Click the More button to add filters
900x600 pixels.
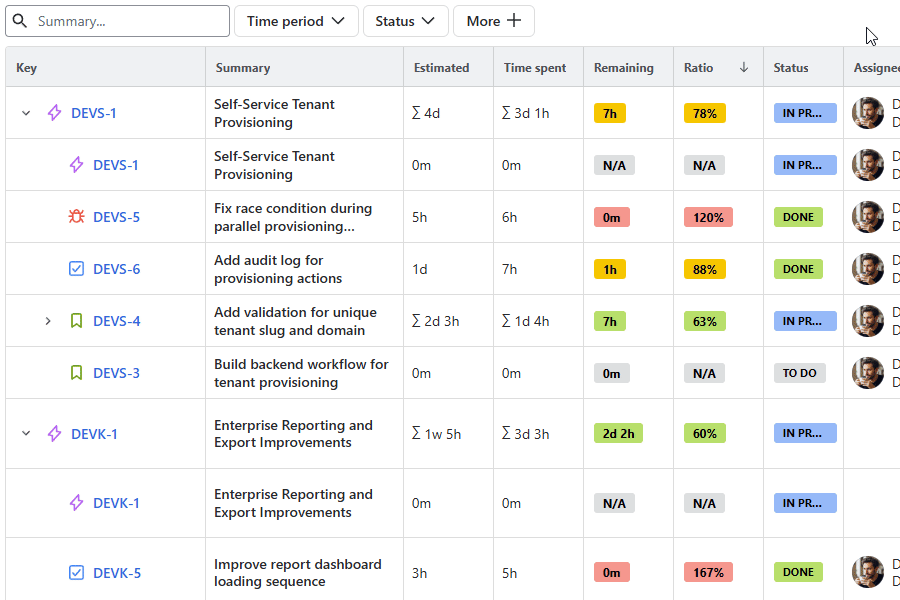[493, 21]
